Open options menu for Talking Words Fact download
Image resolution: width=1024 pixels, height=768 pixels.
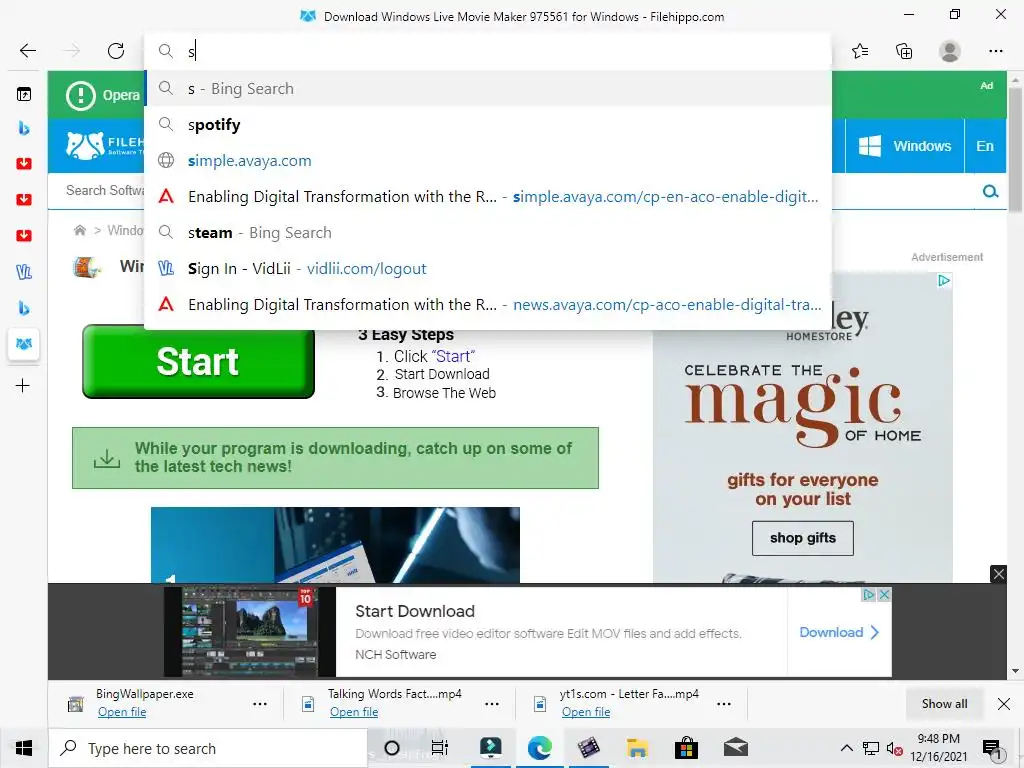coord(492,704)
